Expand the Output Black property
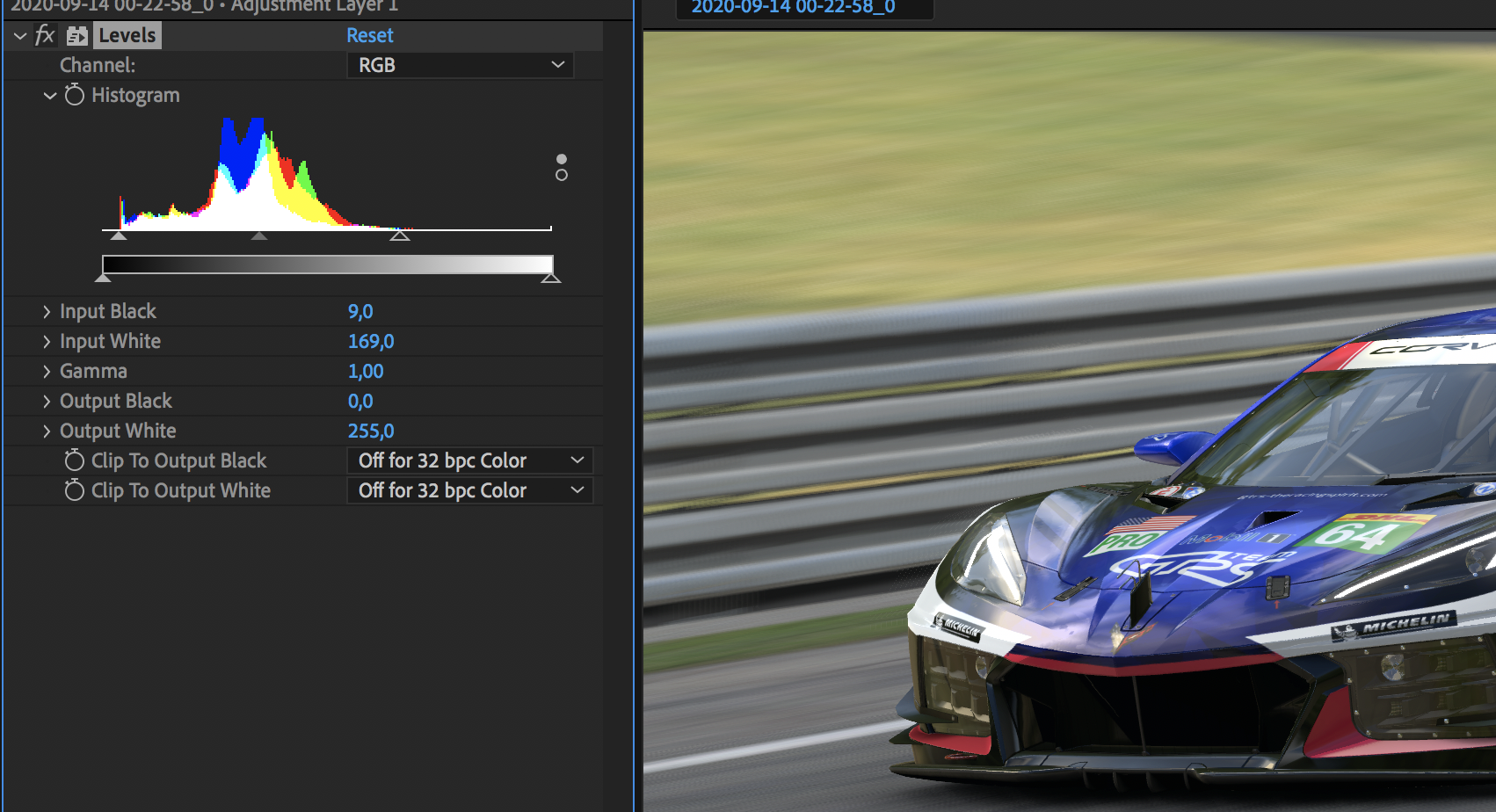This screenshot has height=812, width=1496. 47,401
